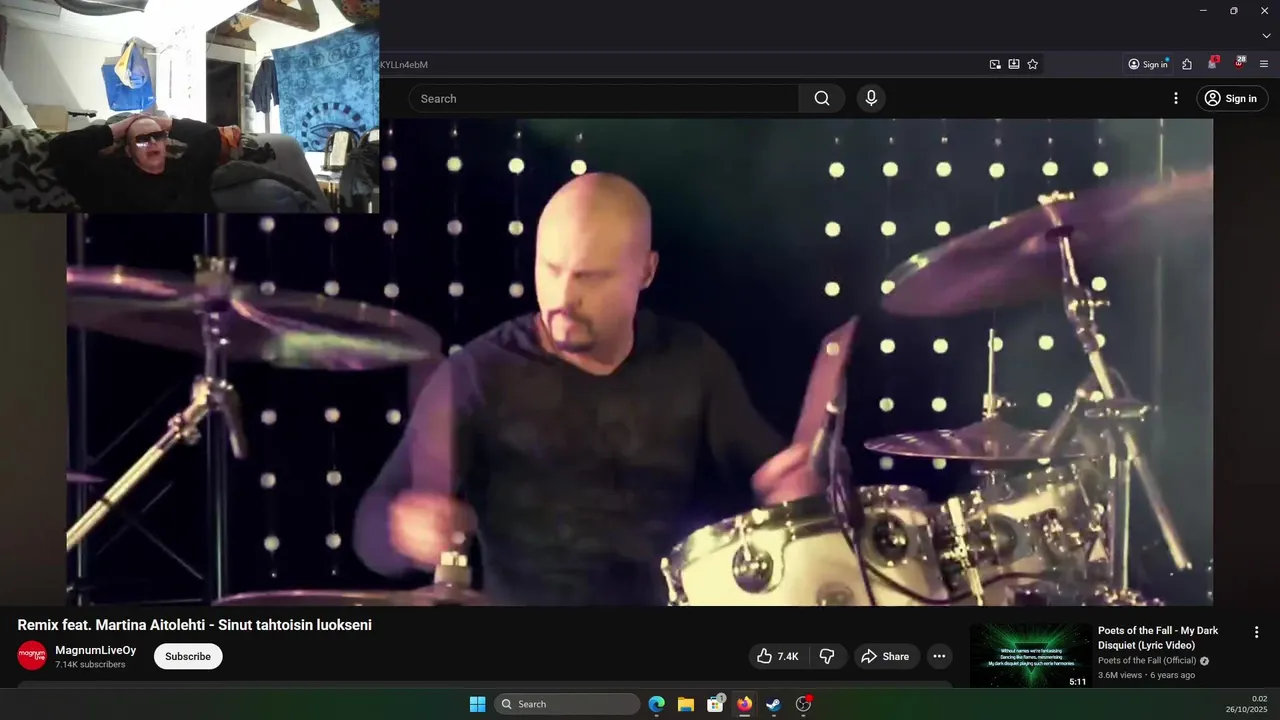Click the taskbar Search box
This screenshot has width=1280, height=720.
(x=567, y=704)
